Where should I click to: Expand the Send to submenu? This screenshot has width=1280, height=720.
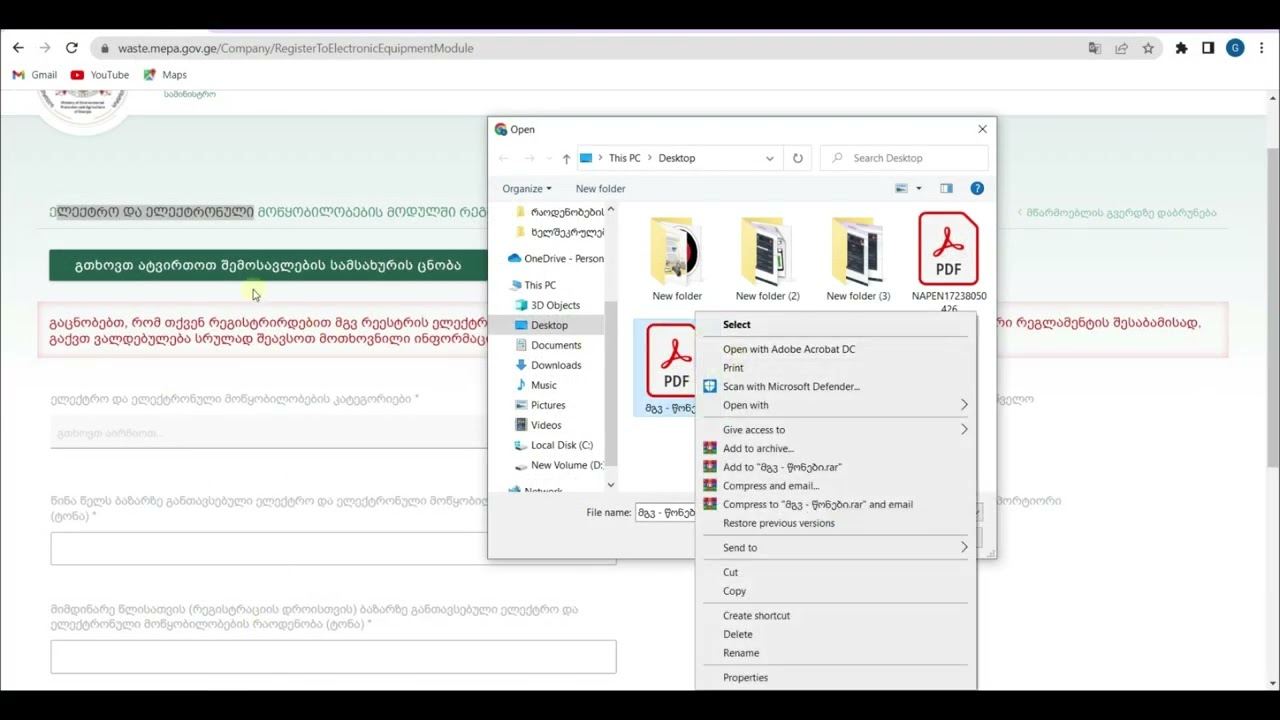[x=835, y=548]
